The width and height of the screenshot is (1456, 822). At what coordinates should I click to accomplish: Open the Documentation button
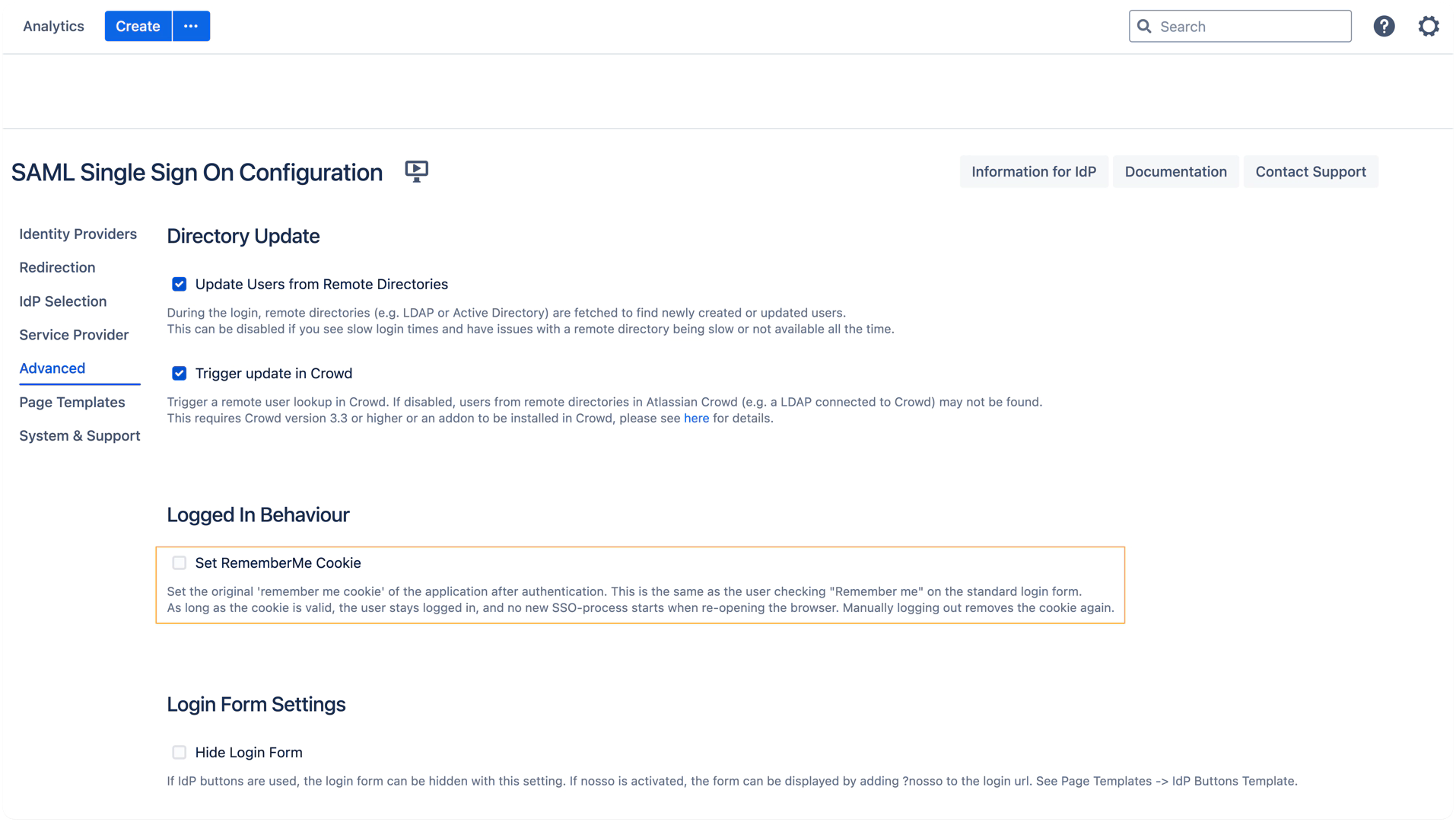pos(1175,171)
